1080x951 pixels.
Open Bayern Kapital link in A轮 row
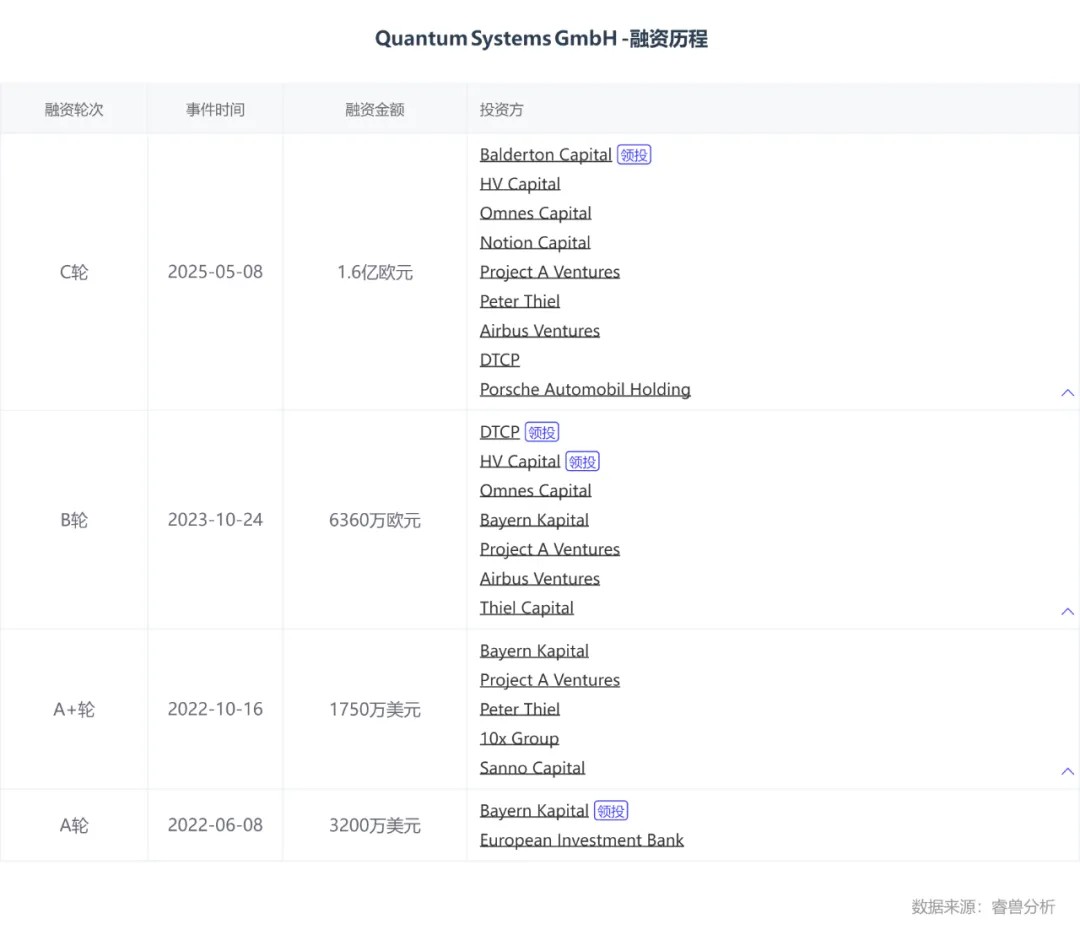pyautogui.click(x=534, y=811)
